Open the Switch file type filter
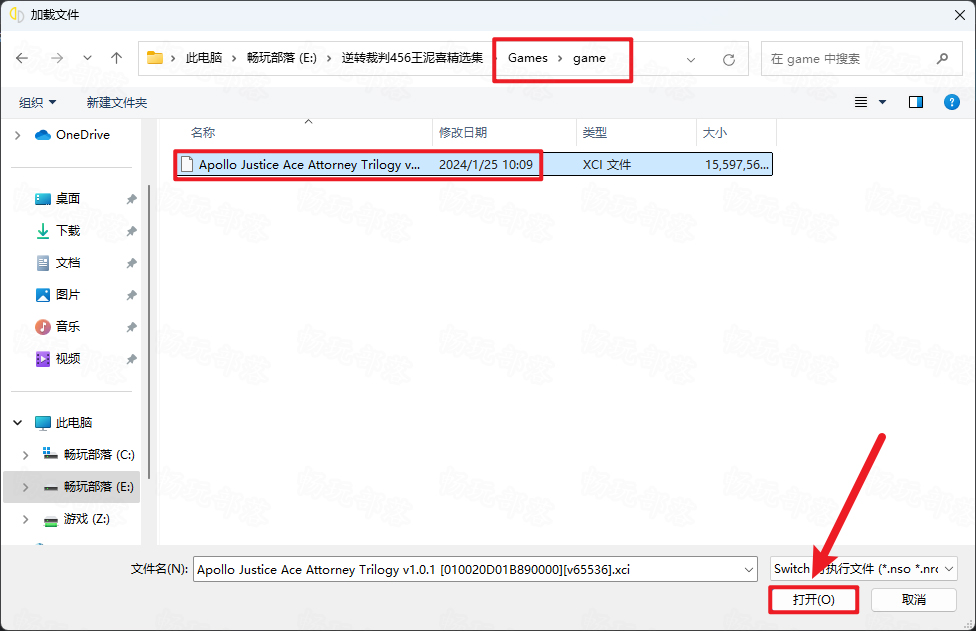Screen dimensions: 976x631 click(863, 569)
